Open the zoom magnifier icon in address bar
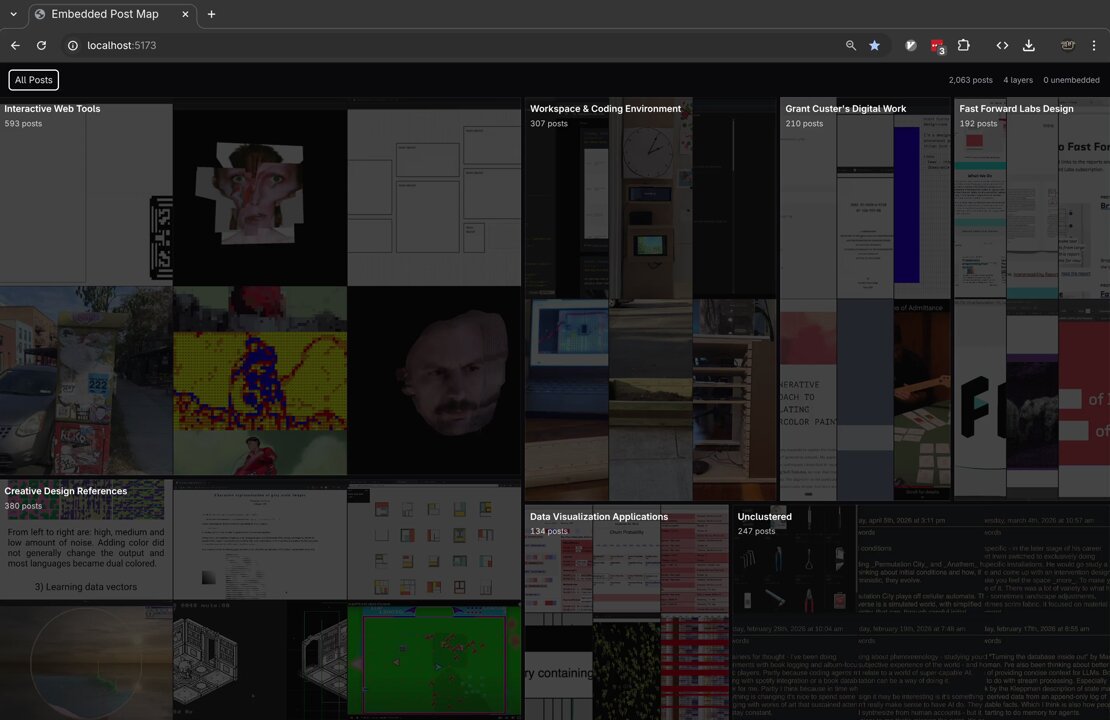Viewport: 1110px width, 720px height. (x=851, y=45)
